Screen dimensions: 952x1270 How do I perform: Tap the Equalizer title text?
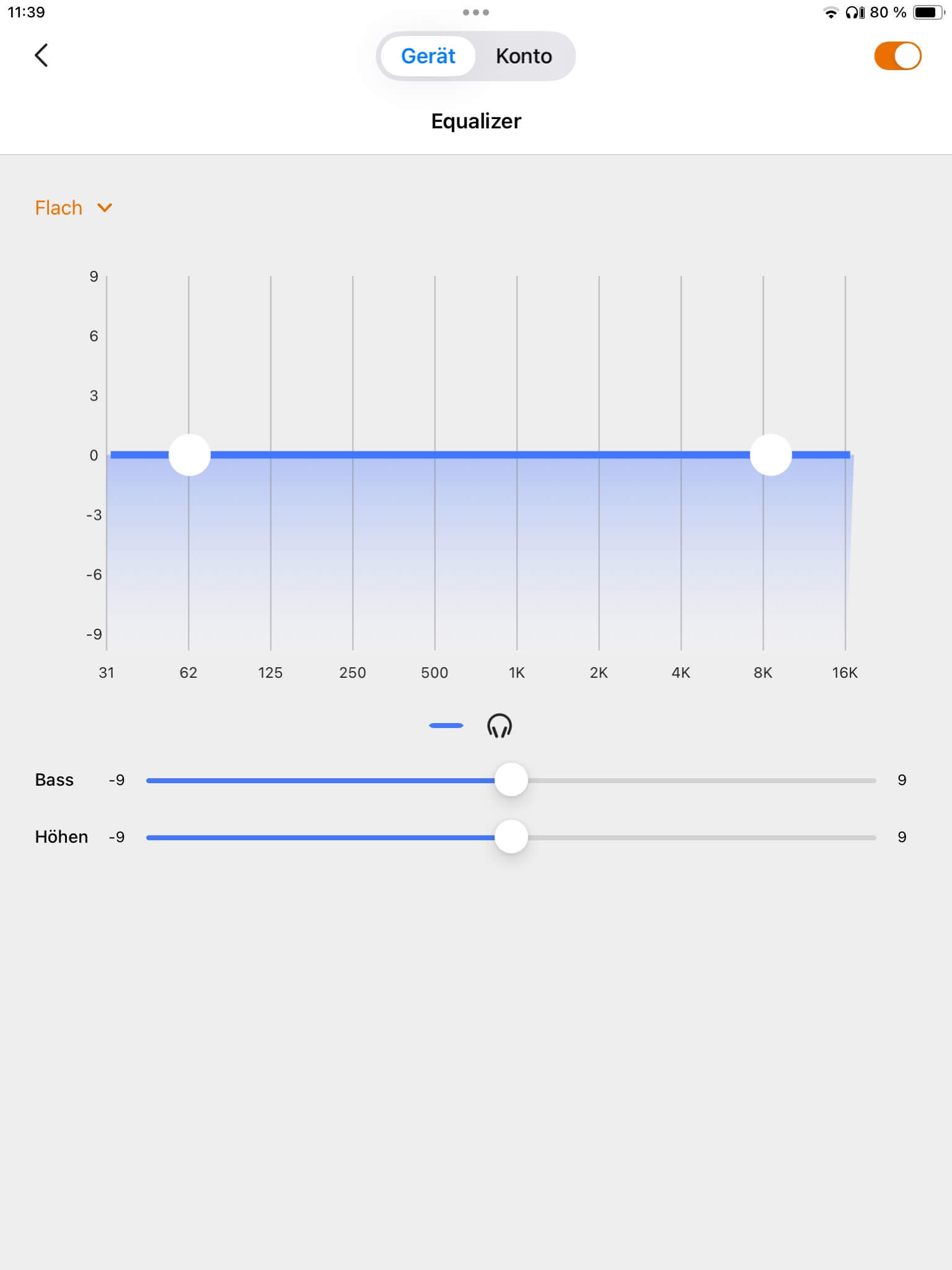pyautogui.click(x=476, y=121)
